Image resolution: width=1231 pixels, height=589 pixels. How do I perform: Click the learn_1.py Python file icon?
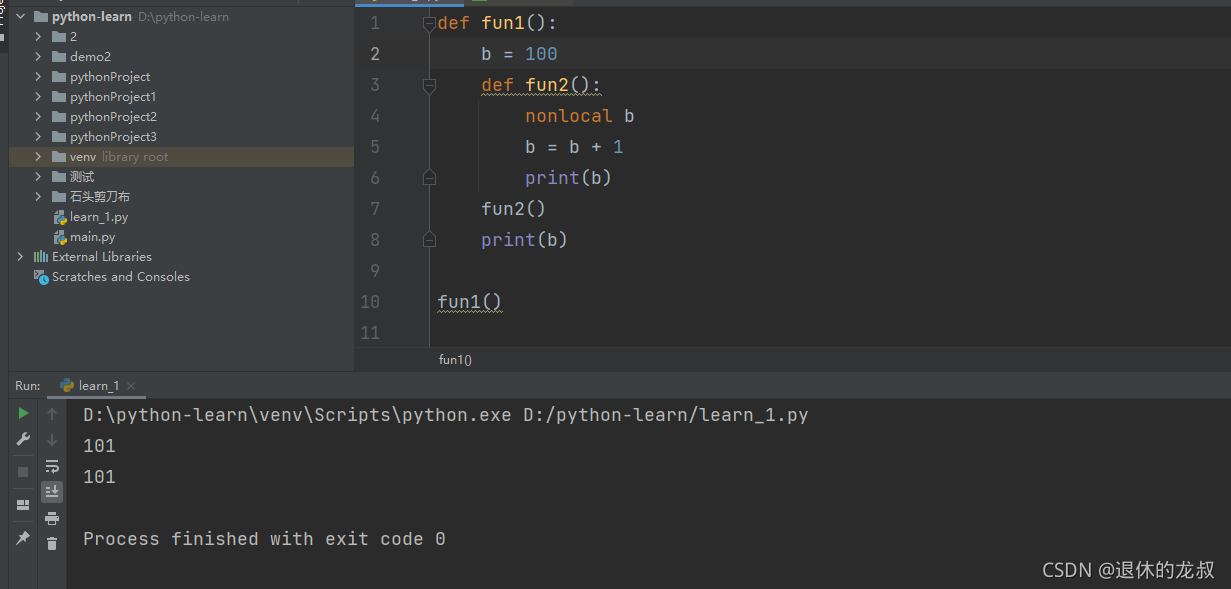point(60,216)
